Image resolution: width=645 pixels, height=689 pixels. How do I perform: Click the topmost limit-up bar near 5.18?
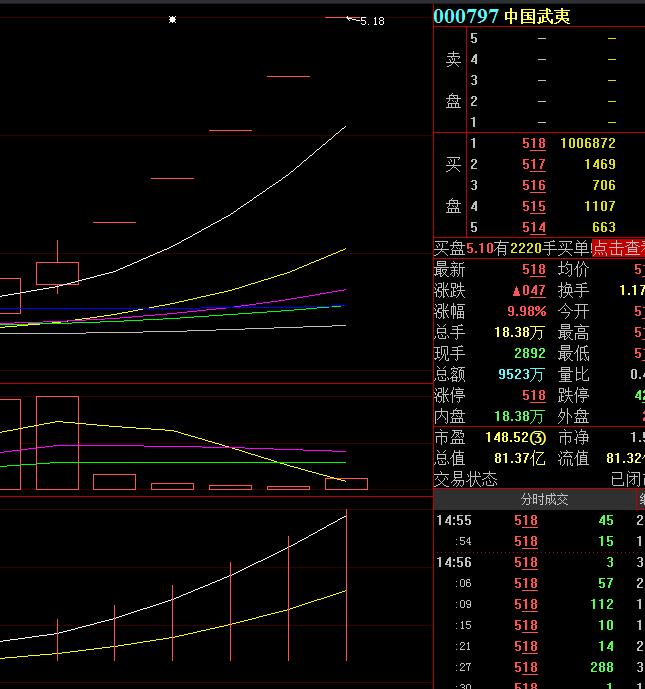pos(335,18)
